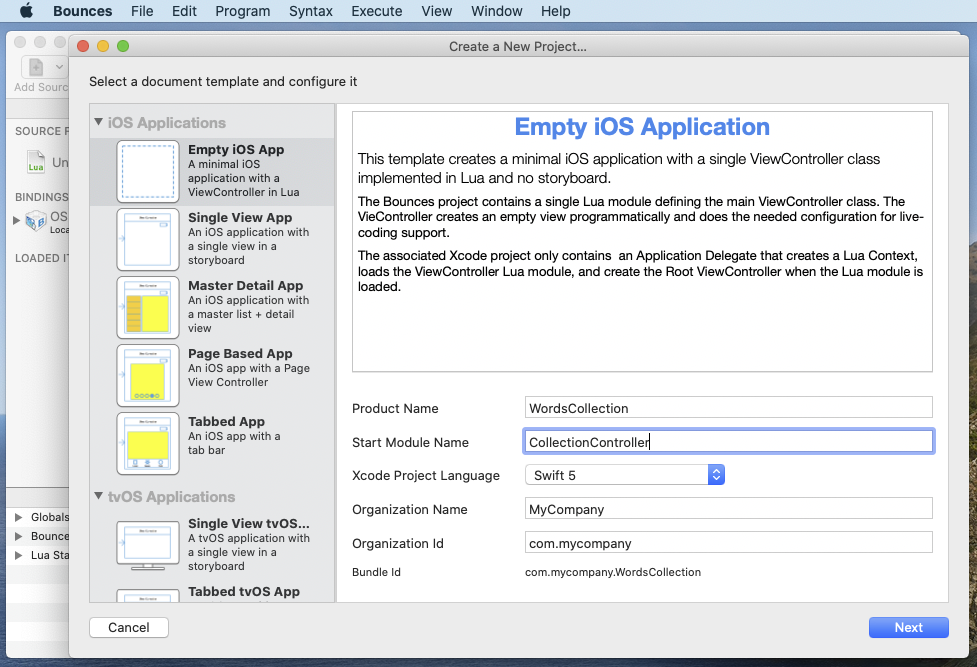Screen dimensions: 977x667
Task: Click the Empty iOS Application heading
Action: point(642,127)
